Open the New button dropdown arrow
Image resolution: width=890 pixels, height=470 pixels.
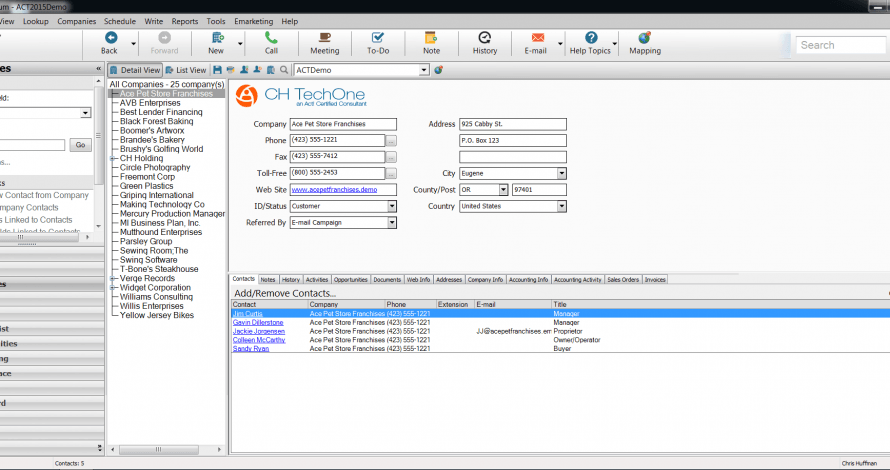(x=240, y=44)
